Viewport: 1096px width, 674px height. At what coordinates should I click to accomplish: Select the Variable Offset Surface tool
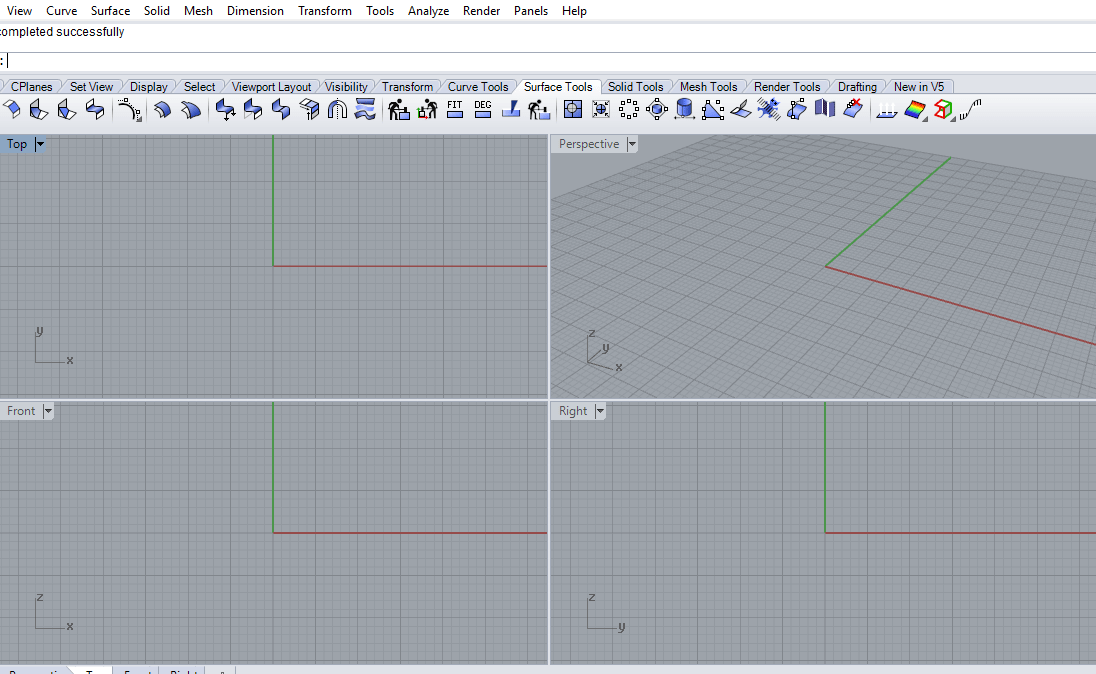tap(190, 109)
